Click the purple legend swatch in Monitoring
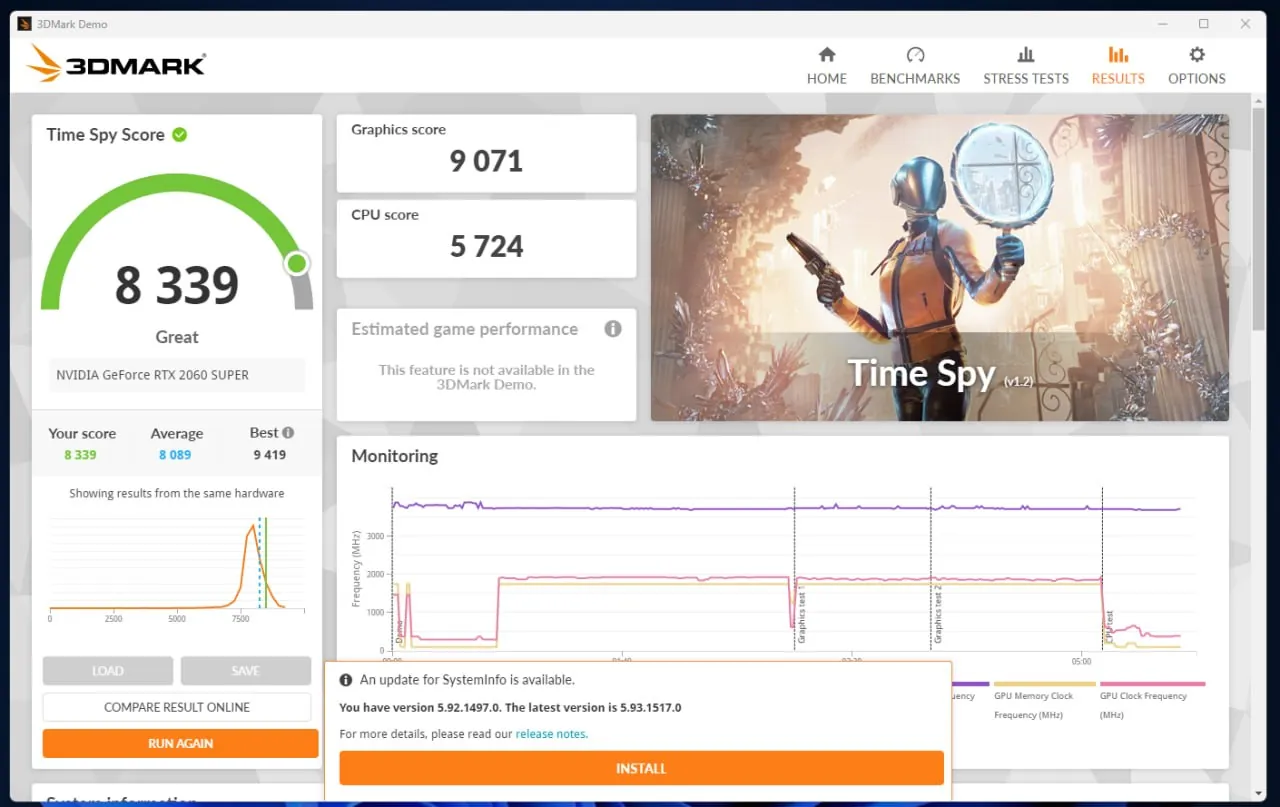Image resolution: width=1280 pixels, height=807 pixels. (x=970, y=684)
